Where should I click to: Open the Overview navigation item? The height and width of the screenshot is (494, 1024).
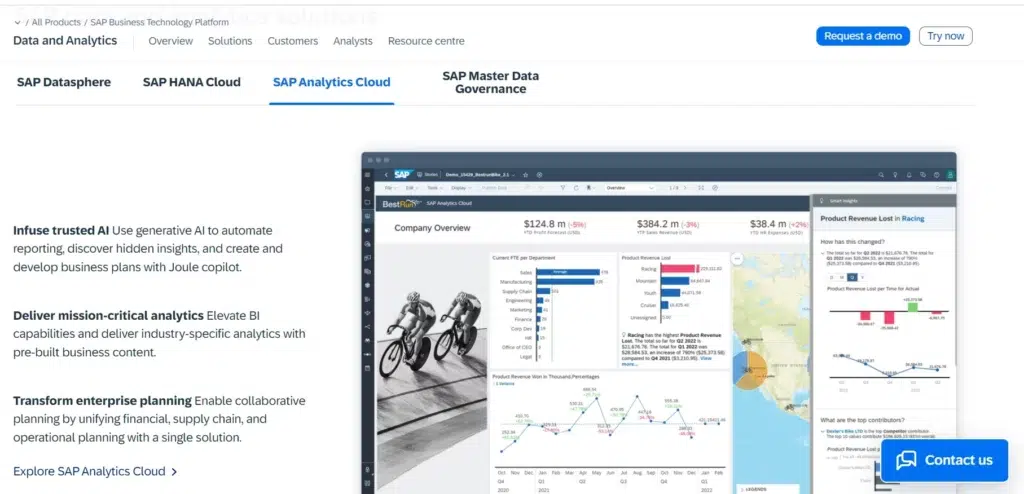170,41
